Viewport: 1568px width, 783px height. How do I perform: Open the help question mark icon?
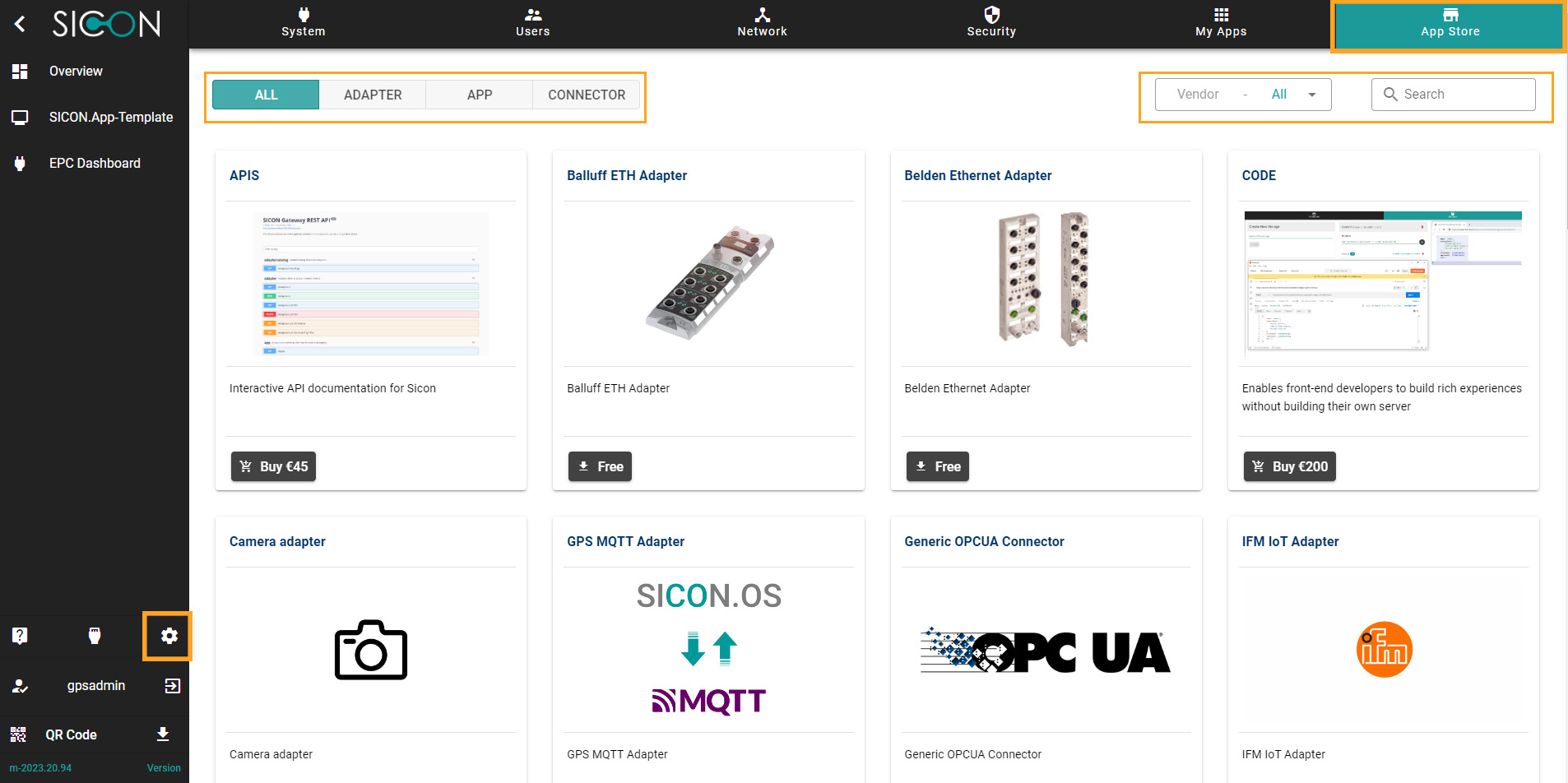tap(20, 636)
